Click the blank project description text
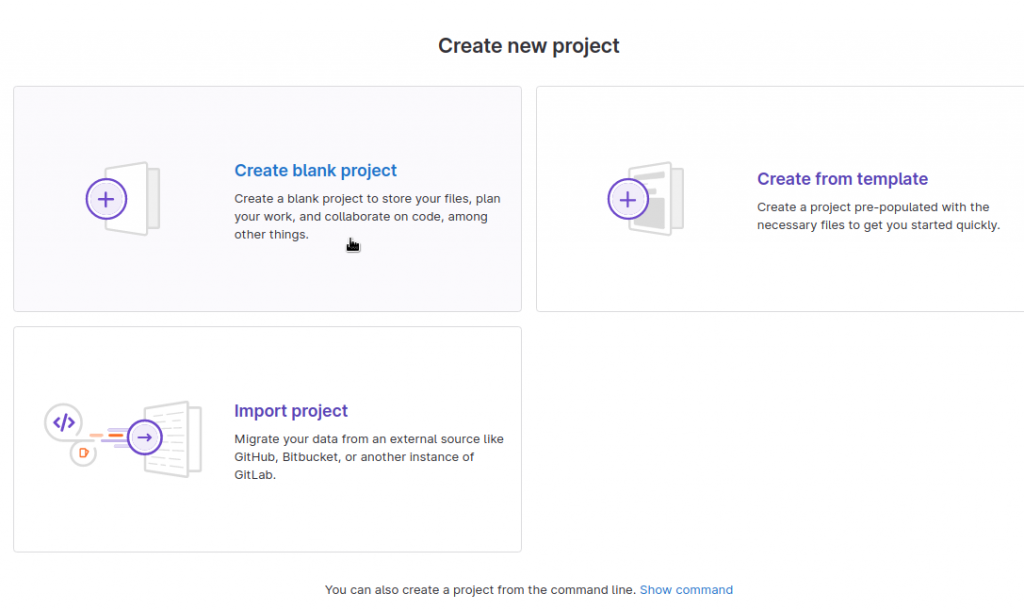This screenshot has height=610, width=1024. click(364, 216)
